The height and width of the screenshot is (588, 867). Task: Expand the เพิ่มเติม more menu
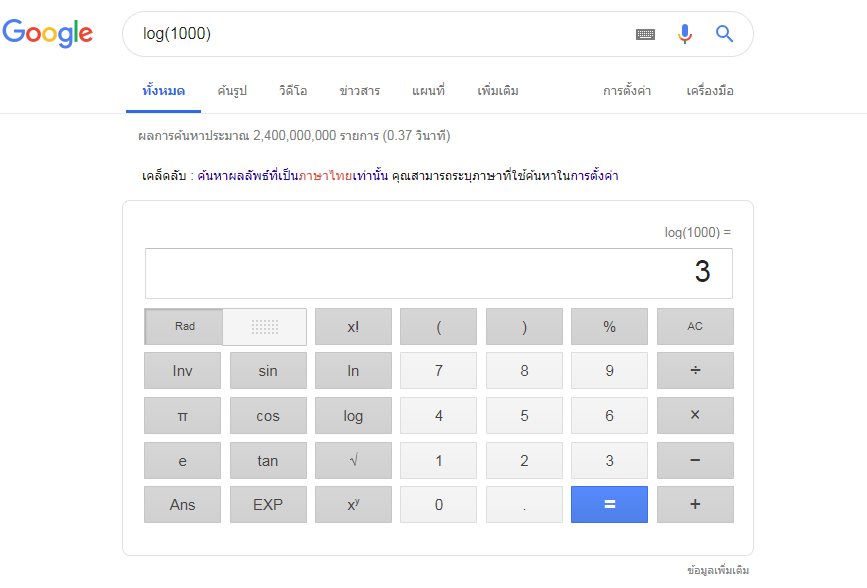point(498,91)
